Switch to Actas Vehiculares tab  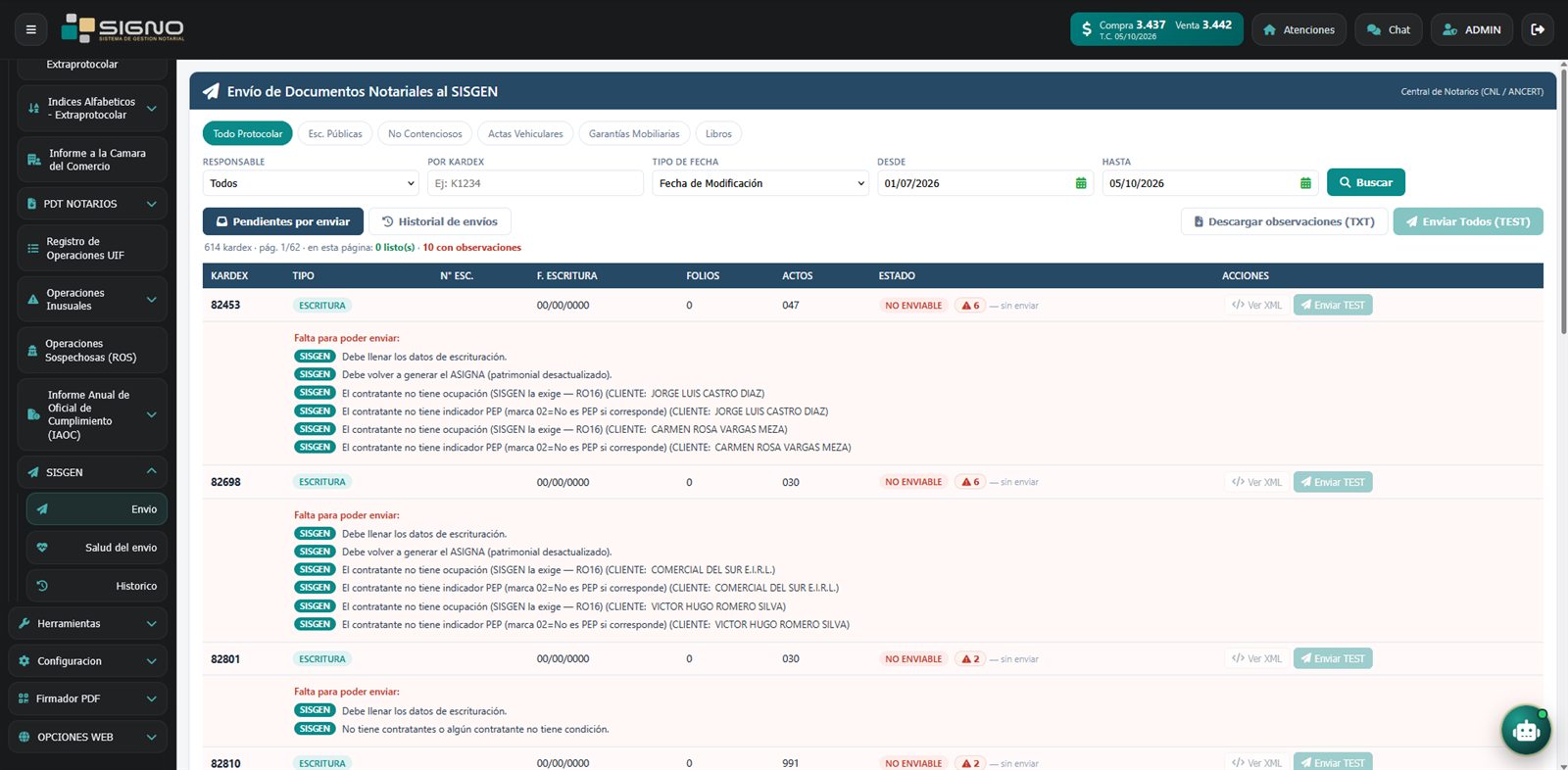[525, 134]
